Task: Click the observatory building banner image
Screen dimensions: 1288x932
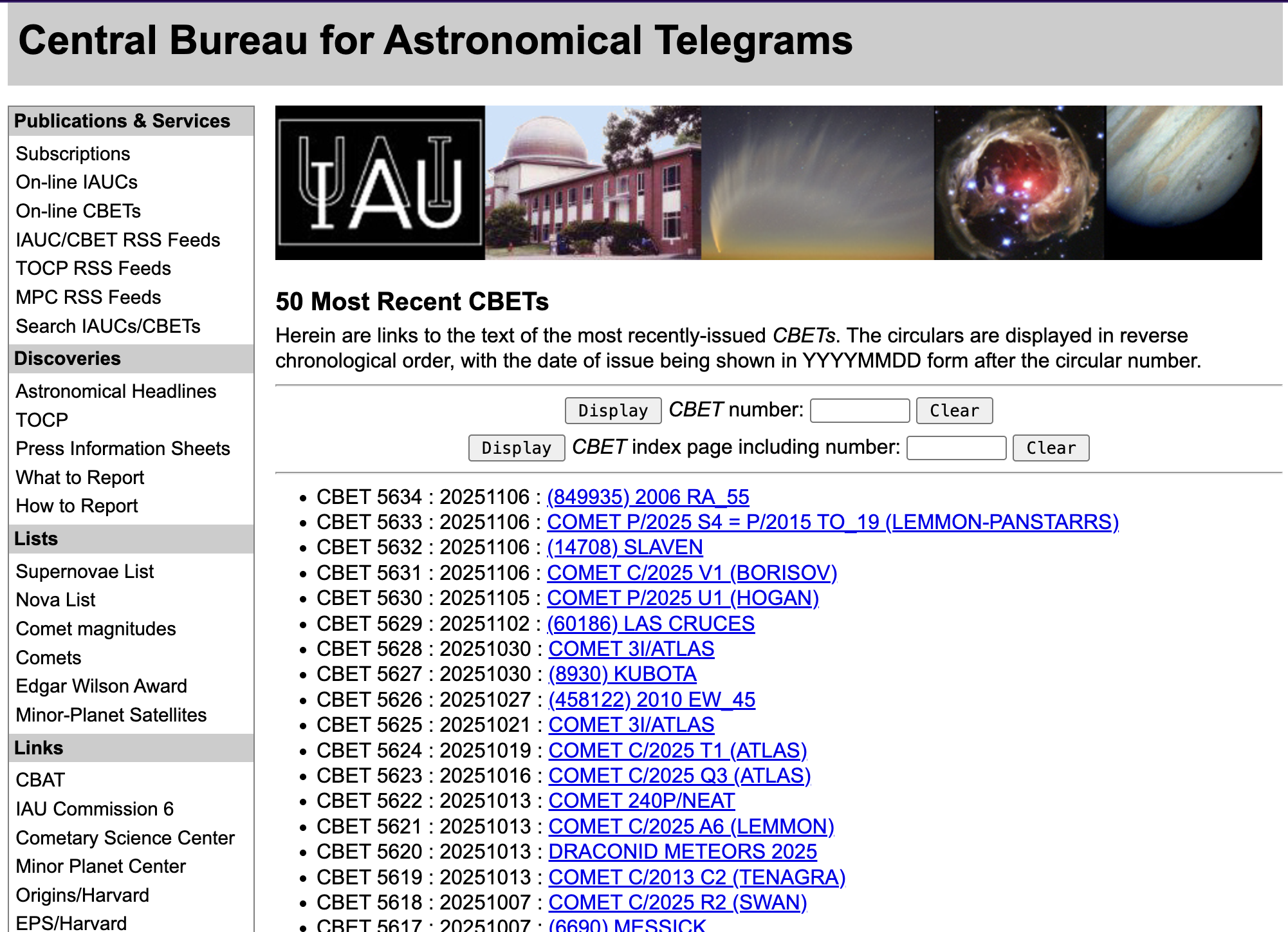Action: 593,183
